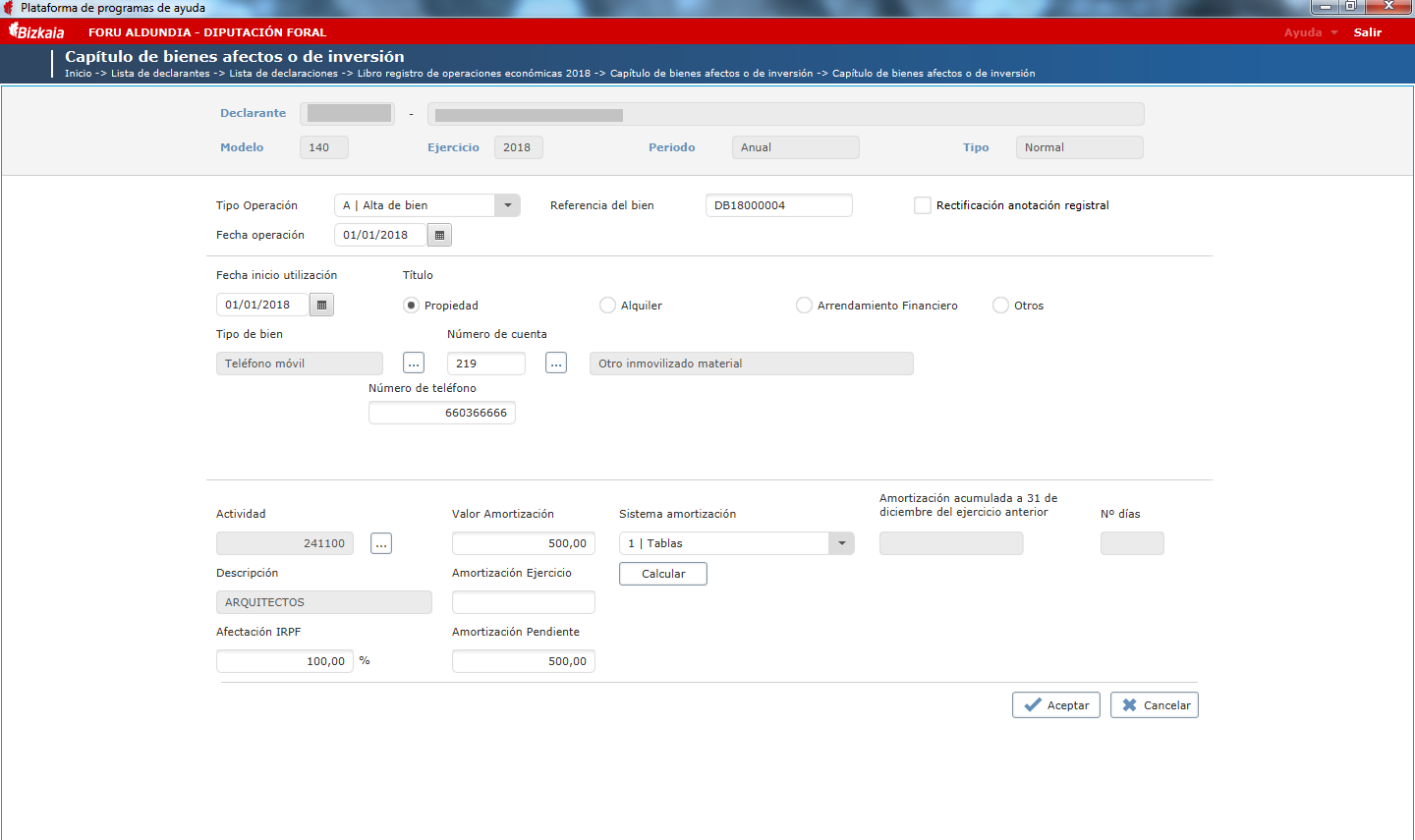Viewport: 1415px width, 840px height.
Task: Focus the Amortización Ejercicio input
Action: point(524,602)
